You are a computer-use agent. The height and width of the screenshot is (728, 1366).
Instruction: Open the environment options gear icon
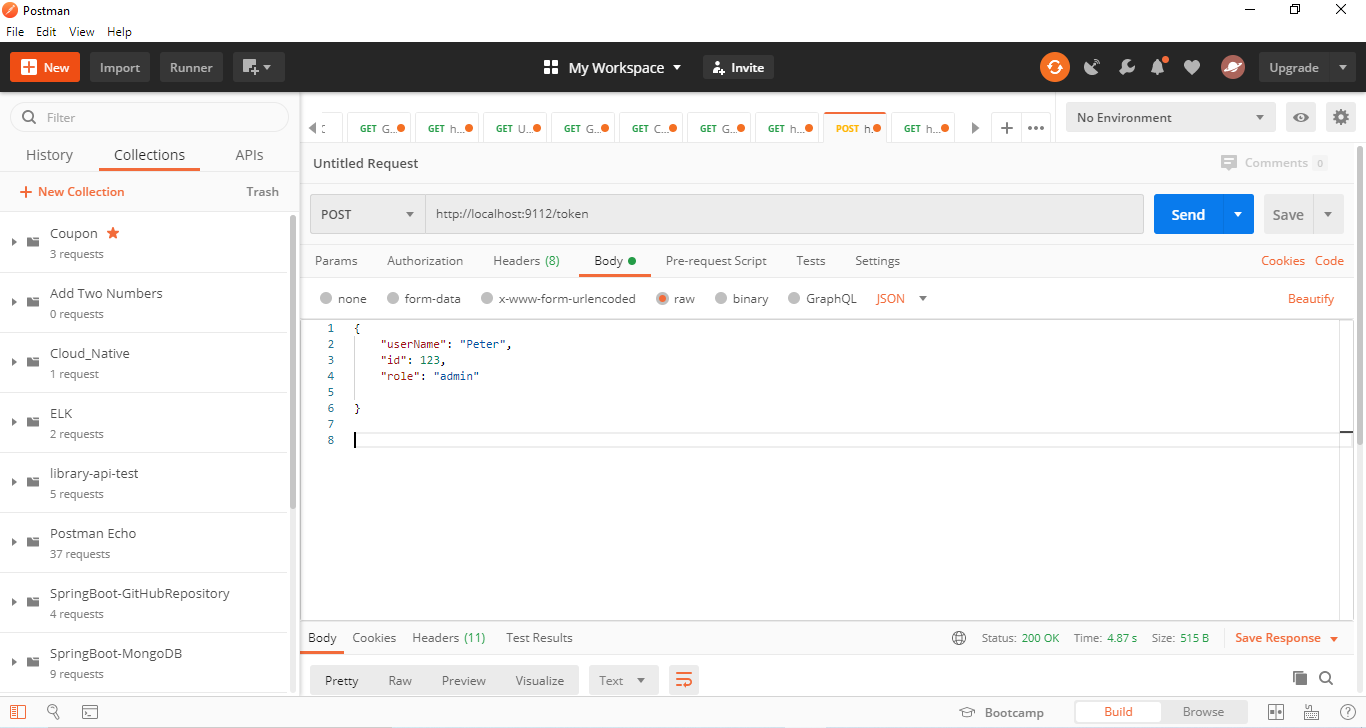tap(1340, 117)
